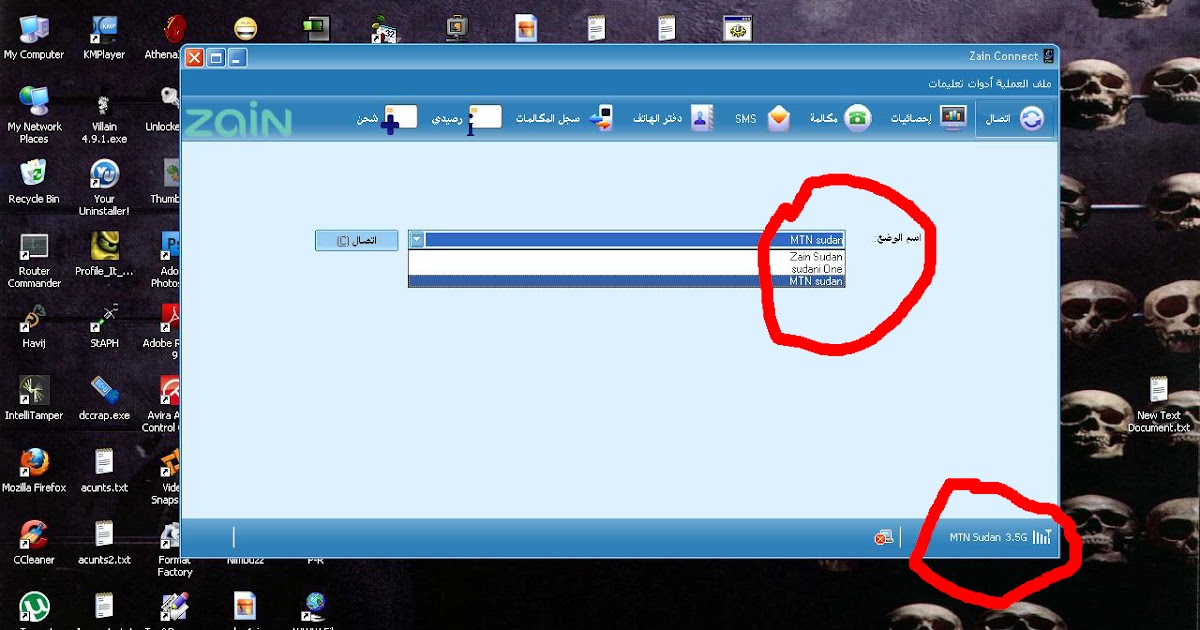Close the Zain Connect window
Viewport: 1200px width, 630px height.
[x=194, y=58]
